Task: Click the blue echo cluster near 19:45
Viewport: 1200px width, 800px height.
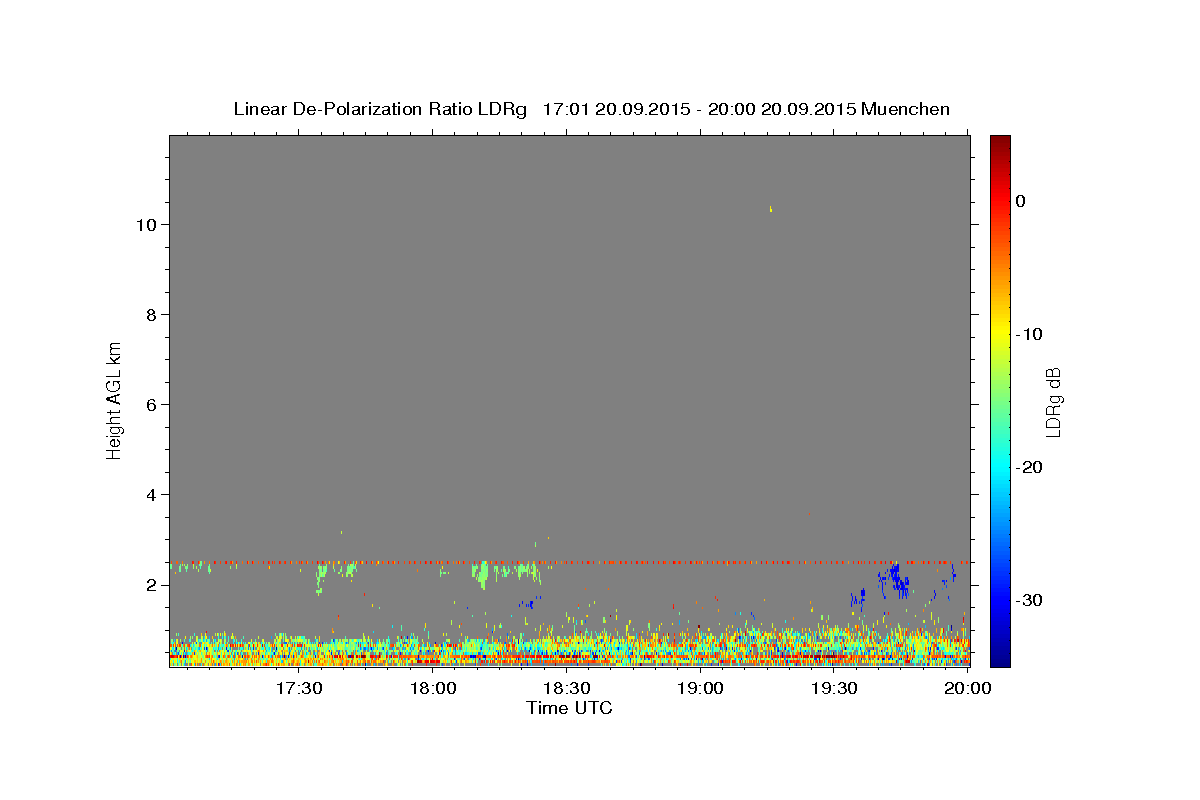Action: (895, 581)
